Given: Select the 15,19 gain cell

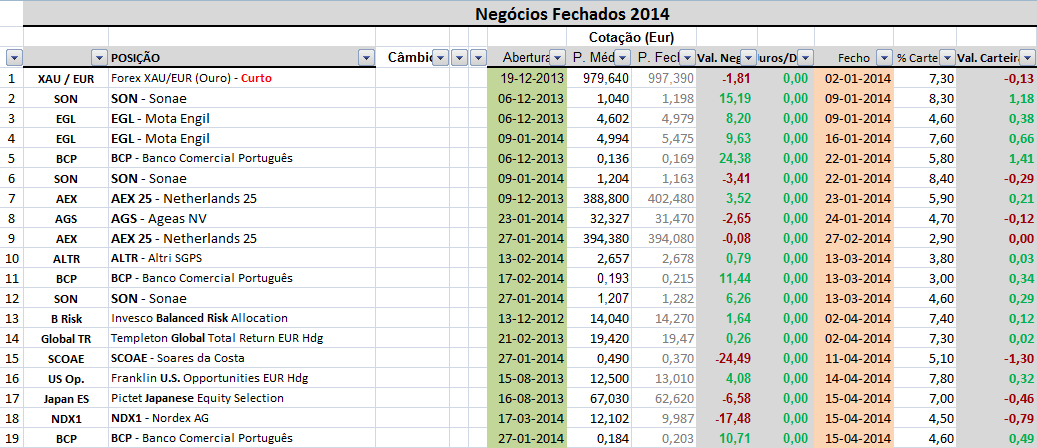Looking at the screenshot, I should pos(727,99).
